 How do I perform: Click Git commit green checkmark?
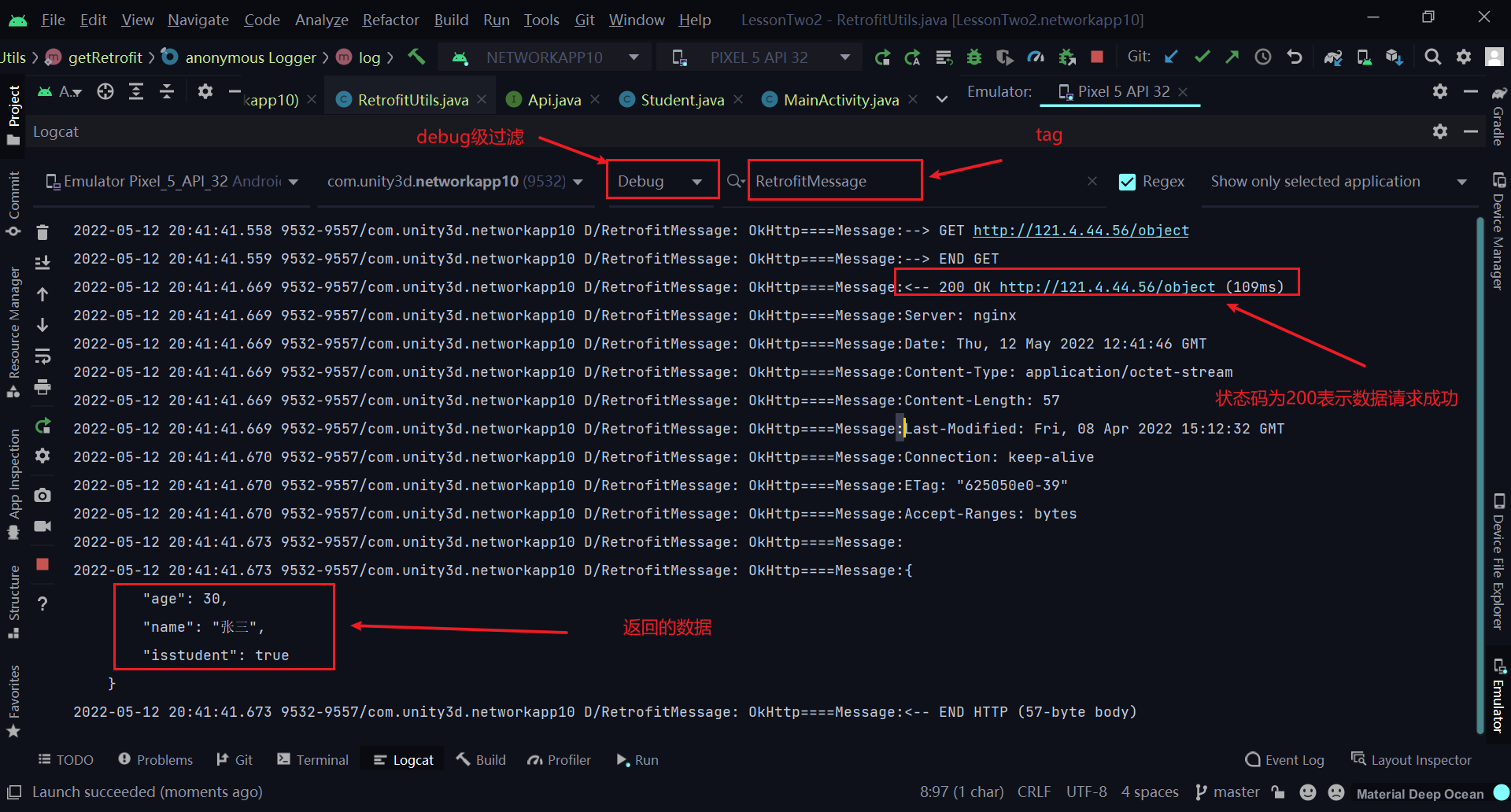click(1202, 57)
